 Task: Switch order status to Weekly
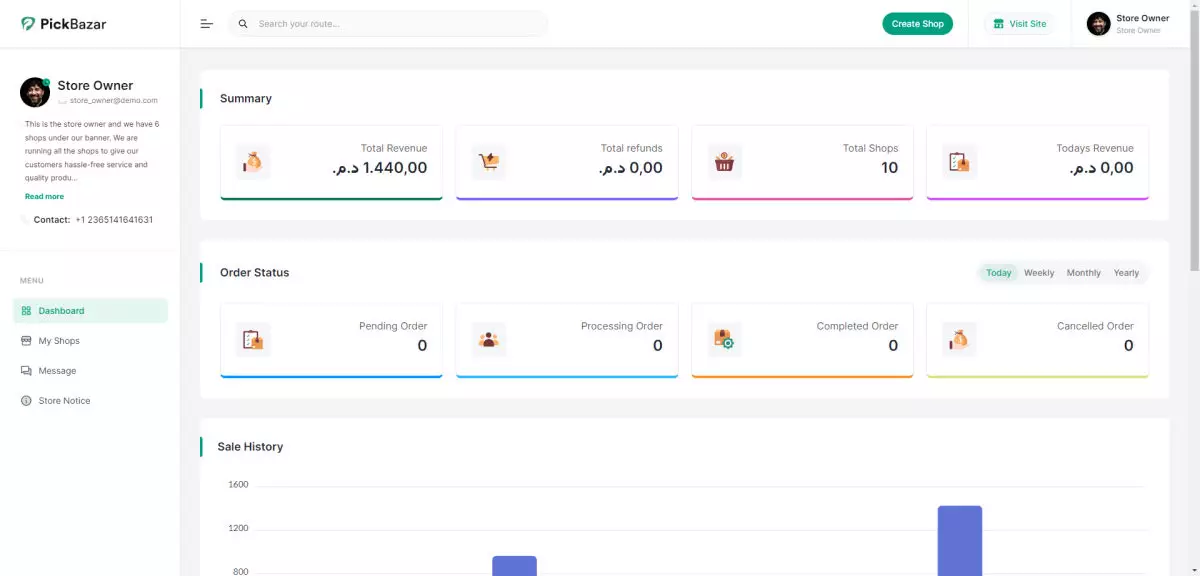pos(1039,273)
